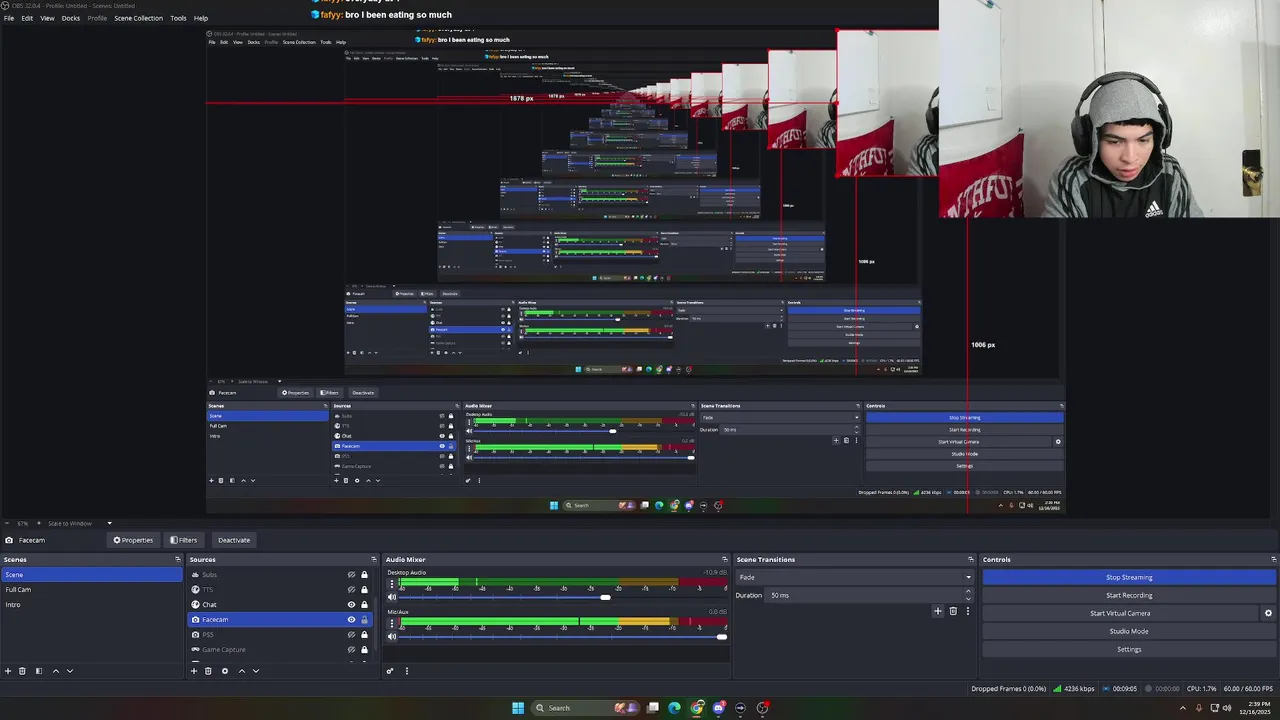Screen dimensions: 1280x720
Task: Remove the selected source with the trash icon
Action: pos(208,671)
